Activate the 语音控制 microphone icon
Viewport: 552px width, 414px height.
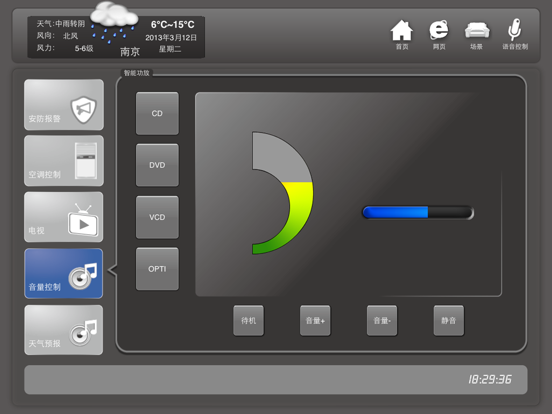click(515, 34)
